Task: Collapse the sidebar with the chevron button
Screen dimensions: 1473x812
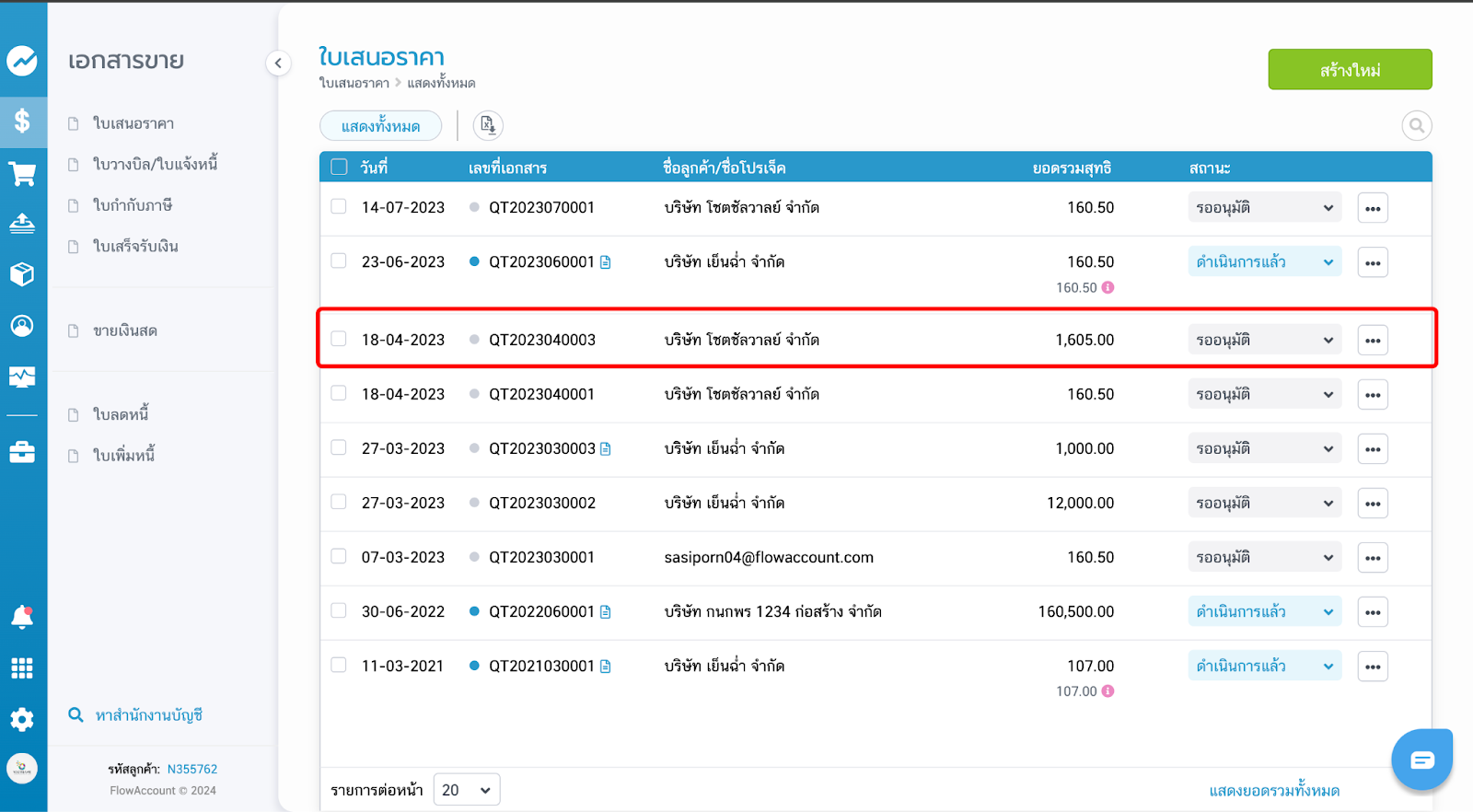Action: pyautogui.click(x=278, y=64)
